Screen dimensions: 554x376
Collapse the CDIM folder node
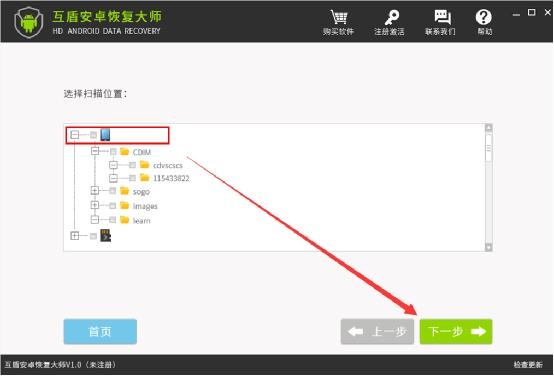[95, 151]
